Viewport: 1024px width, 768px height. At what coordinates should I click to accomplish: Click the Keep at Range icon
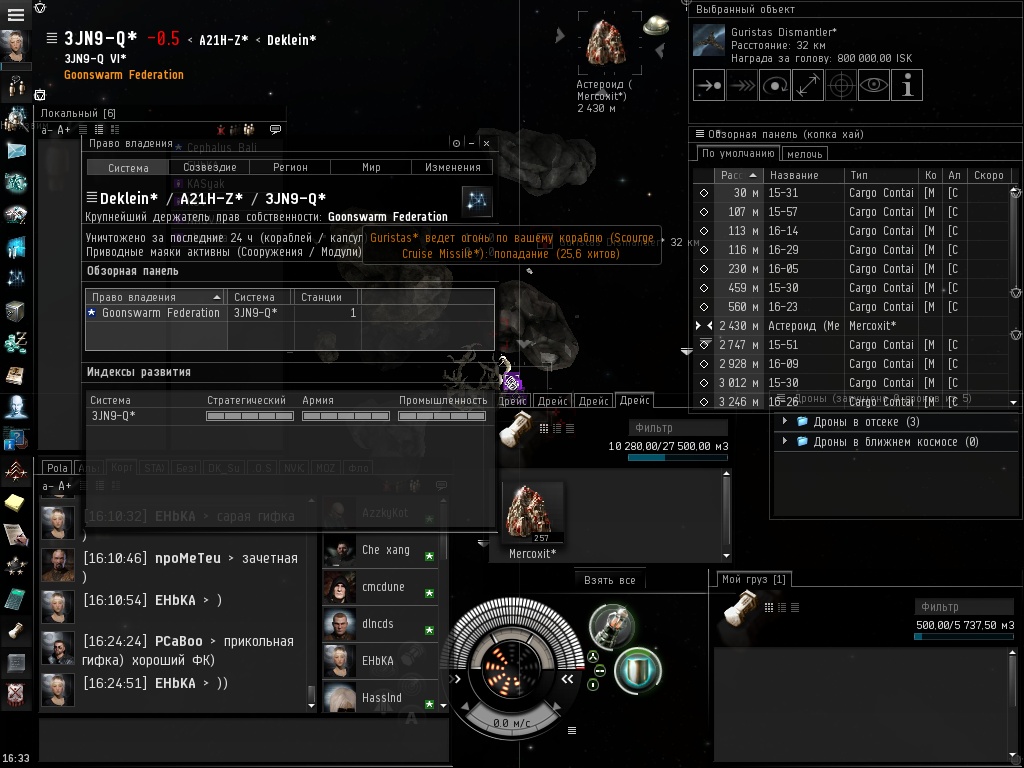(x=808, y=86)
